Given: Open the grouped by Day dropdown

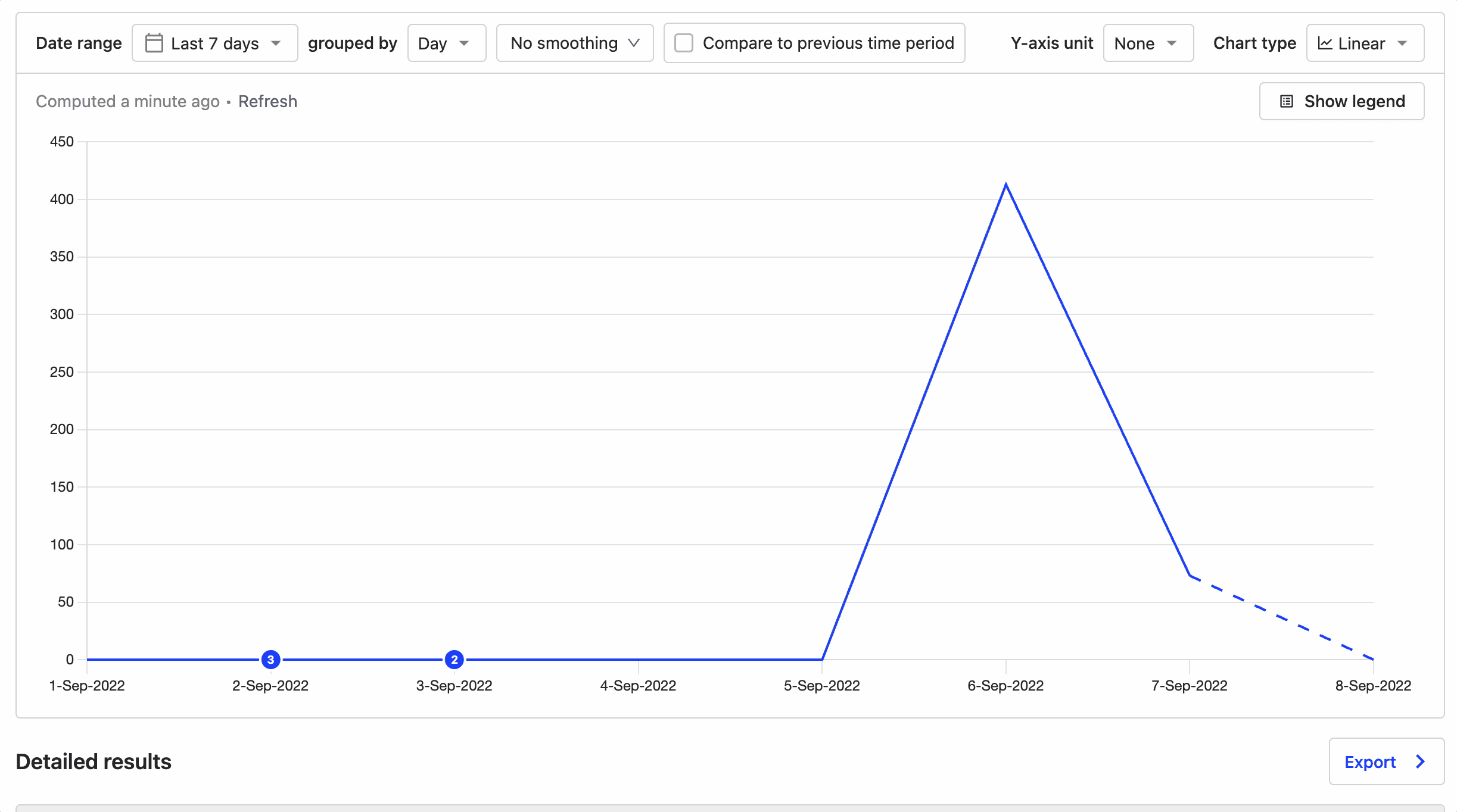Looking at the screenshot, I should click(x=446, y=43).
